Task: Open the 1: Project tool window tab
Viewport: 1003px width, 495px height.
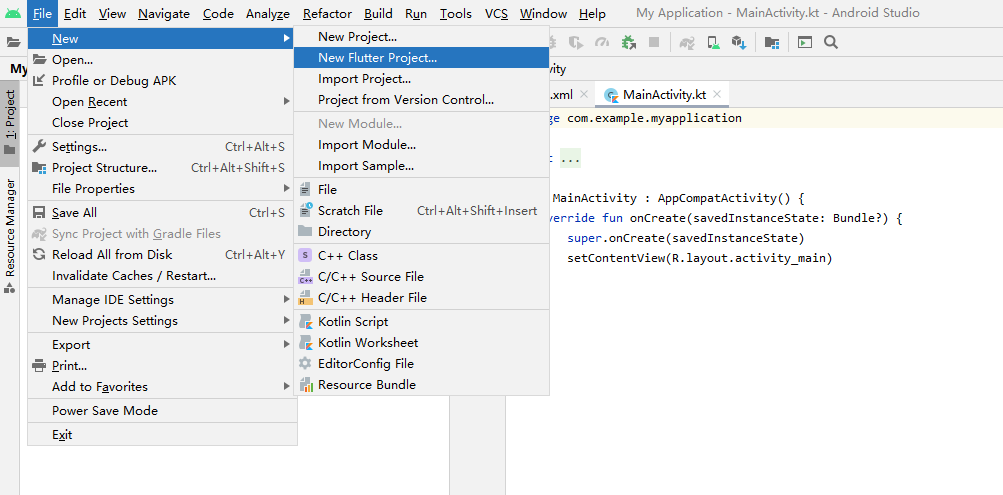Action: click(10, 123)
